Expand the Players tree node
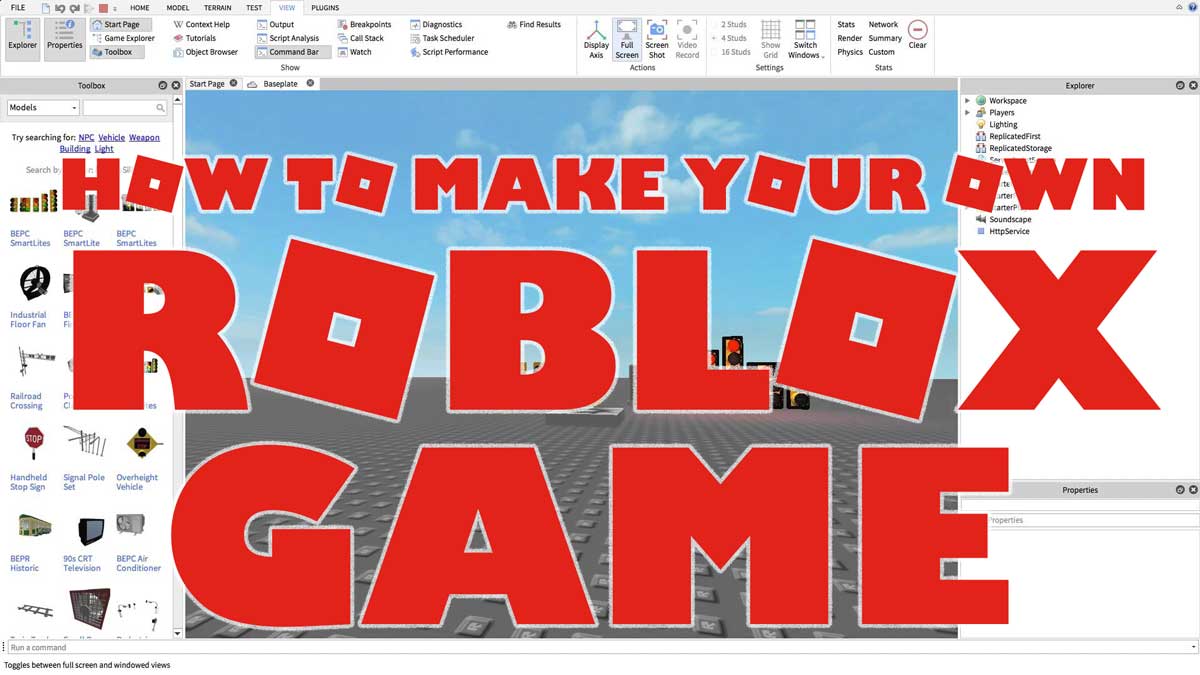 (967, 113)
